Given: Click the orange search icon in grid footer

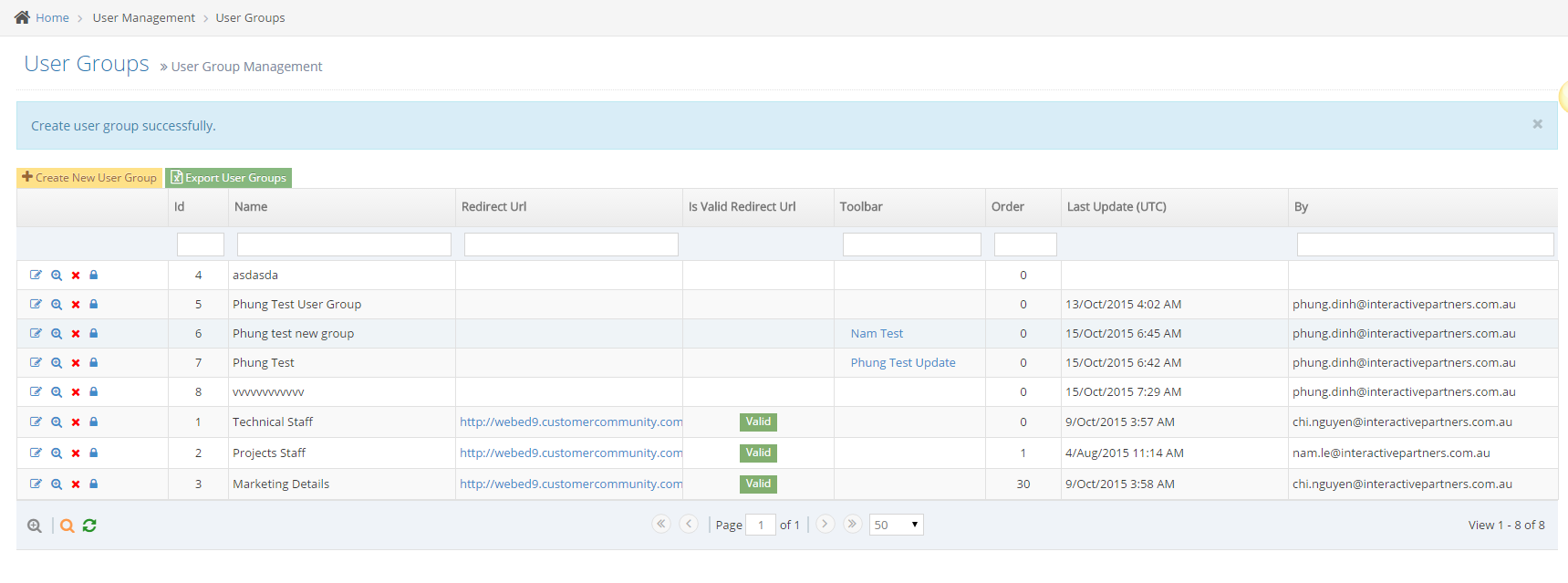Looking at the screenshot, I should (67, 526).
